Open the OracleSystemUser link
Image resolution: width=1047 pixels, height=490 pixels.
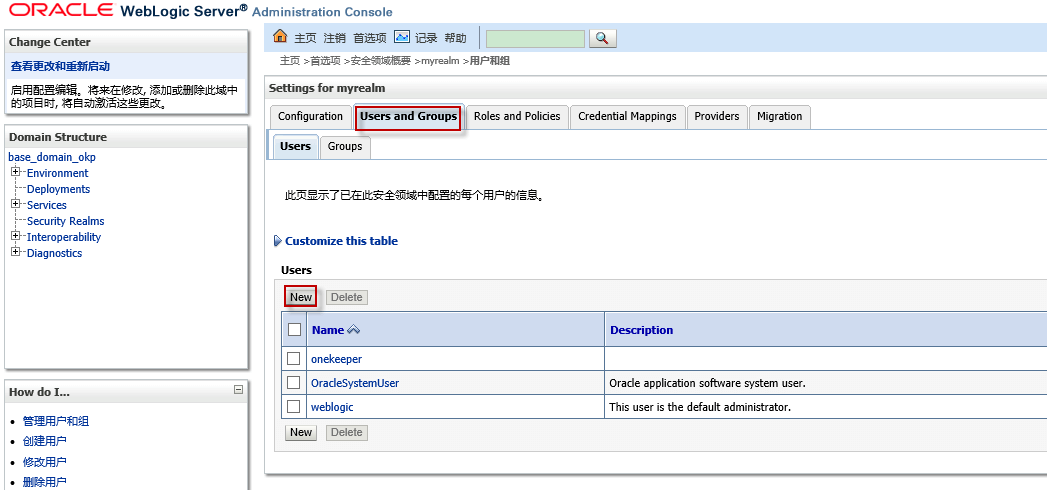point(355,383)
